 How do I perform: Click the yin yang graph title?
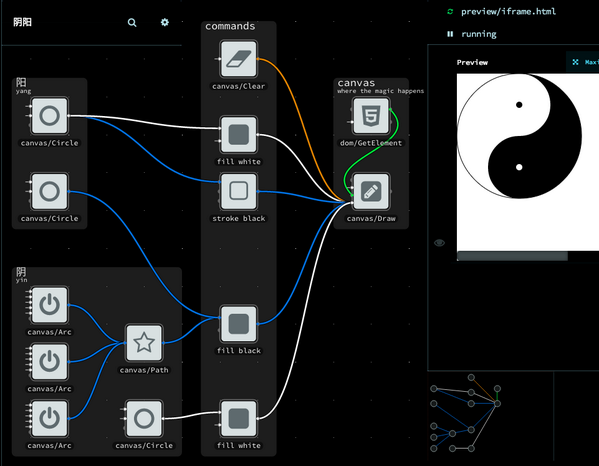22,22
